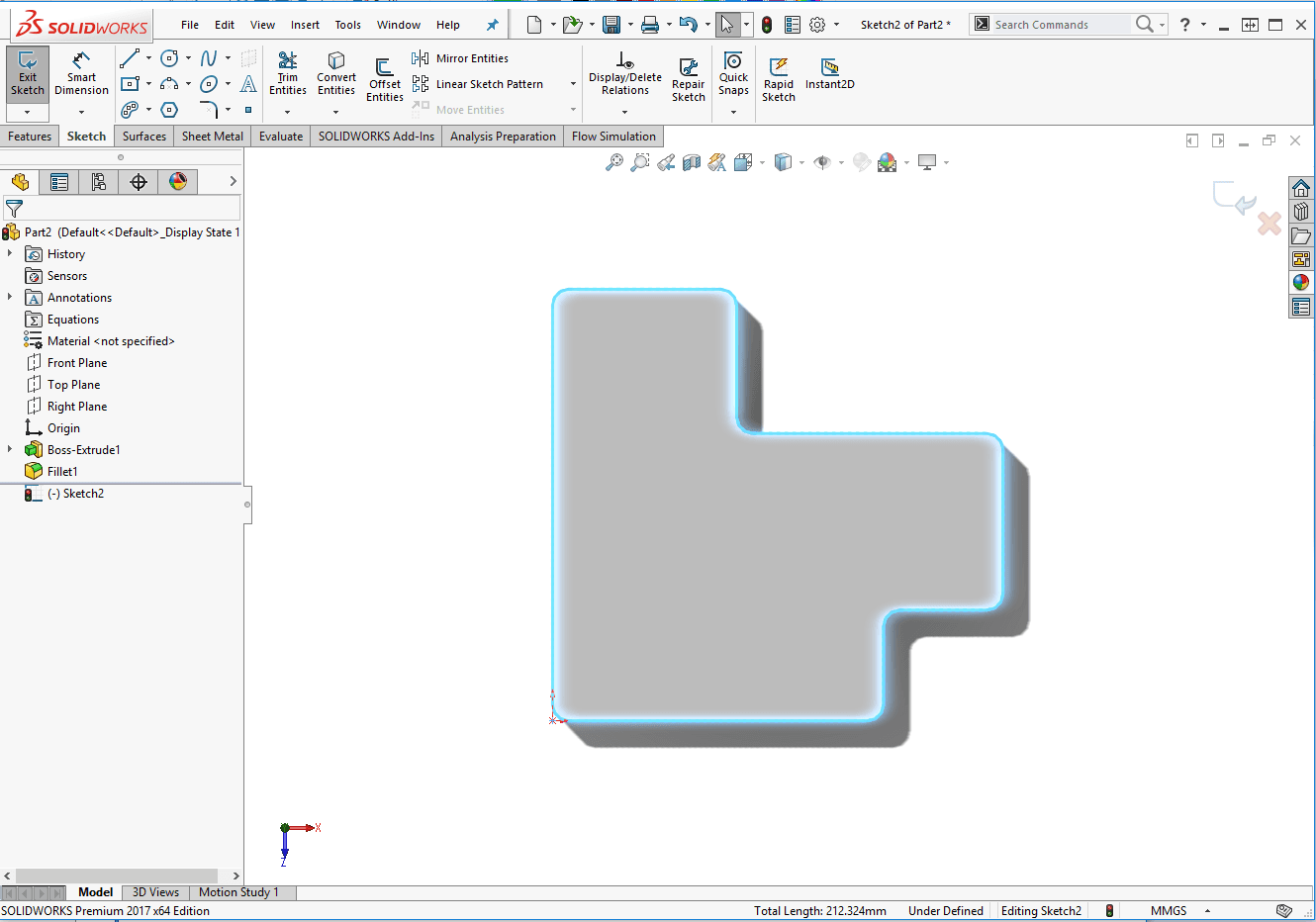Click the Zoom to Fit icon
This screenshot has width=1316, height=922.
tap(614, 162)
